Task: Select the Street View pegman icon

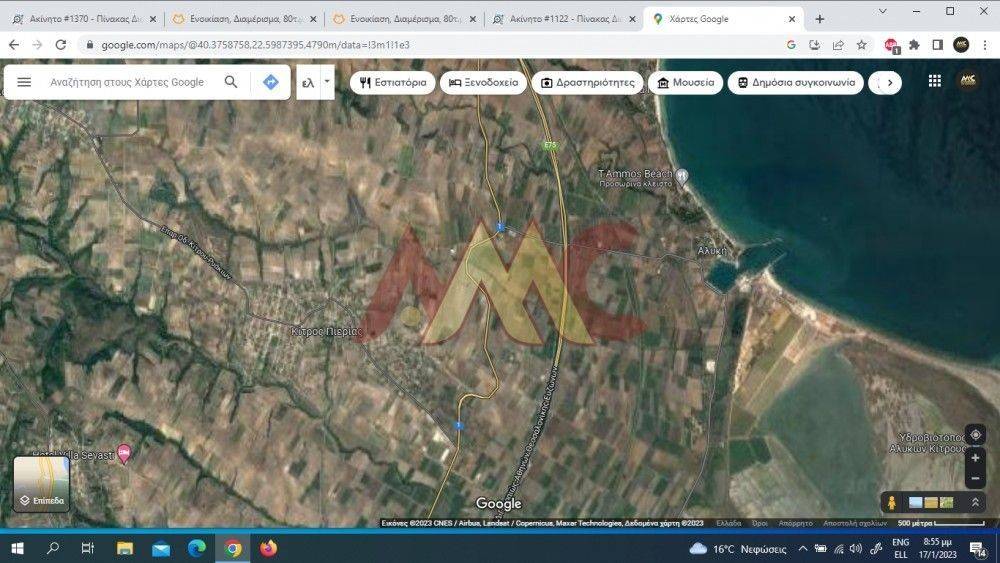Action: pyautogui.click(x=890, y=502)
